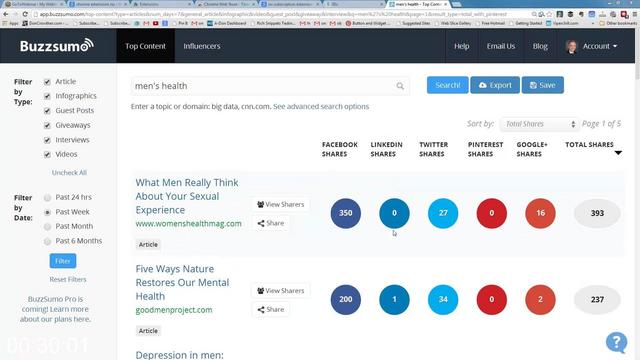
Task: Open the blue help question mark bubble
Action: [616, 342]
